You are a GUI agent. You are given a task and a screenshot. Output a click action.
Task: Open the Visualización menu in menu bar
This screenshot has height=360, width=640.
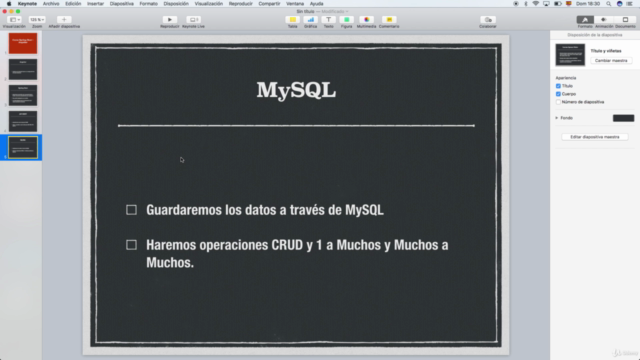(x=209, y=4)
